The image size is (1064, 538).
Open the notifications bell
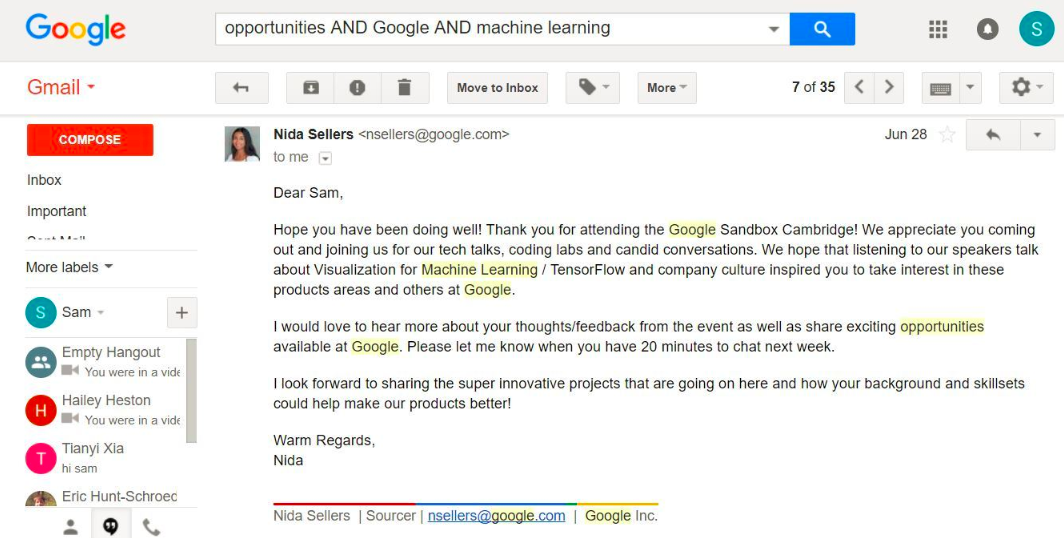click(987, 29)
